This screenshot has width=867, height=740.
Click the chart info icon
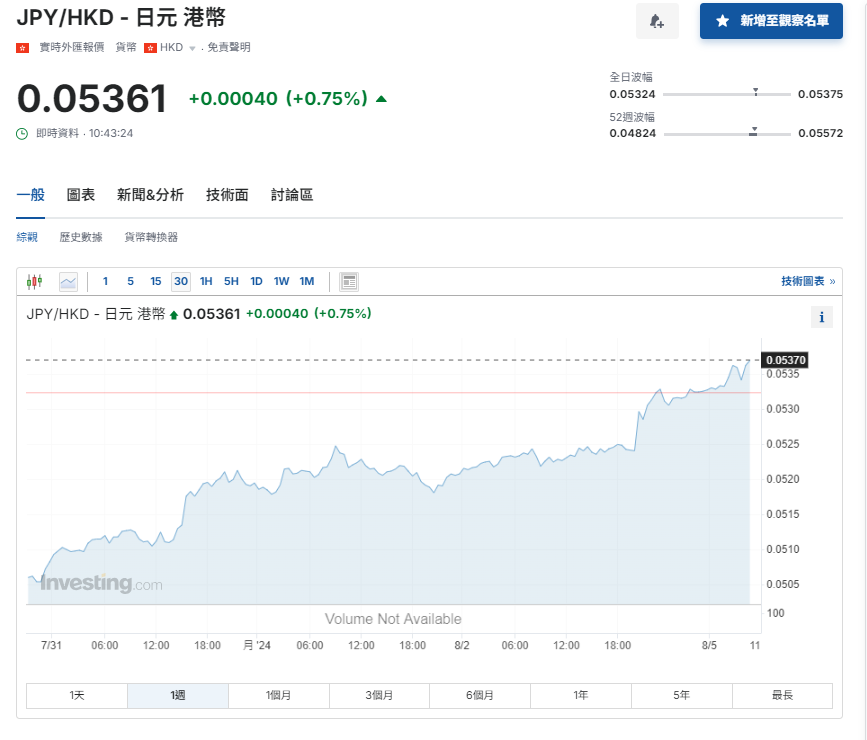[x=821, y=317]
